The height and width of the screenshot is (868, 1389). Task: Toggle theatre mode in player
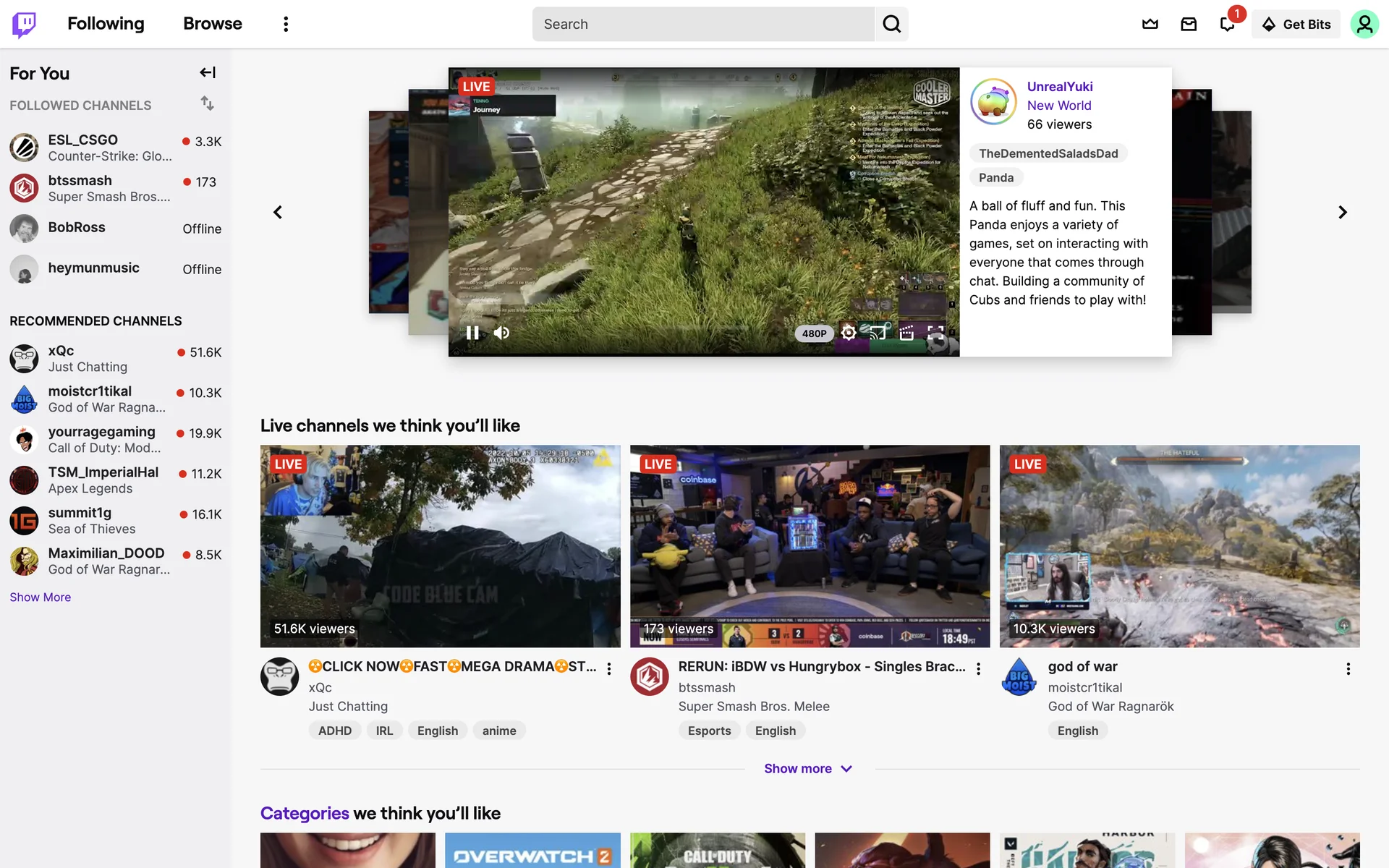tap(906, 333)
